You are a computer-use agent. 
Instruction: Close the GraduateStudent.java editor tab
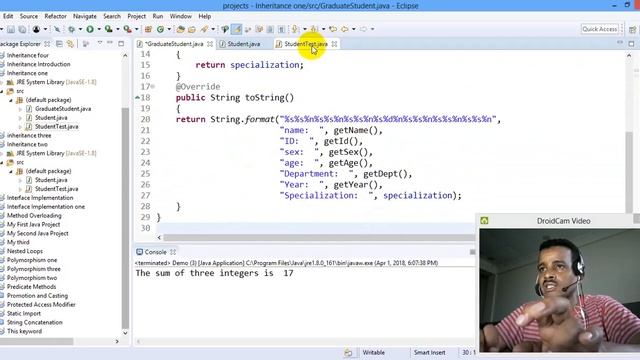click(210, 44)
